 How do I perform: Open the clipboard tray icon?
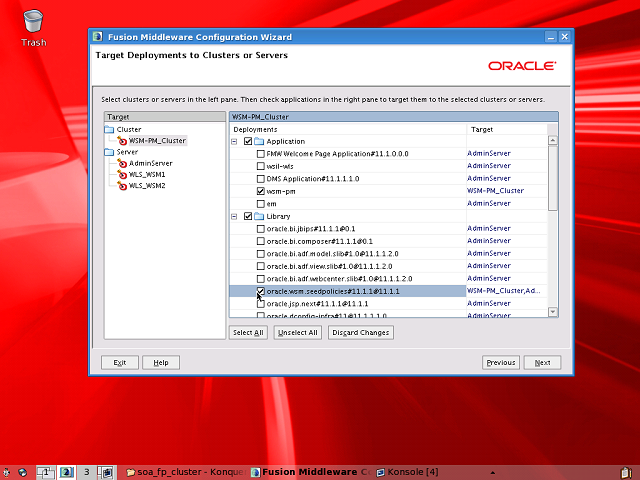(x=628, y=472)
